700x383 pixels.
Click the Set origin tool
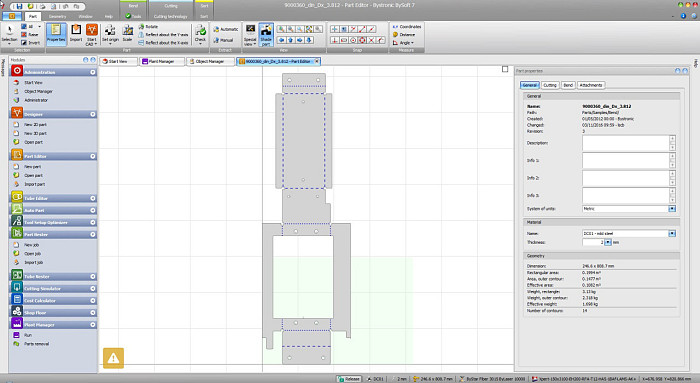(110, 34)
